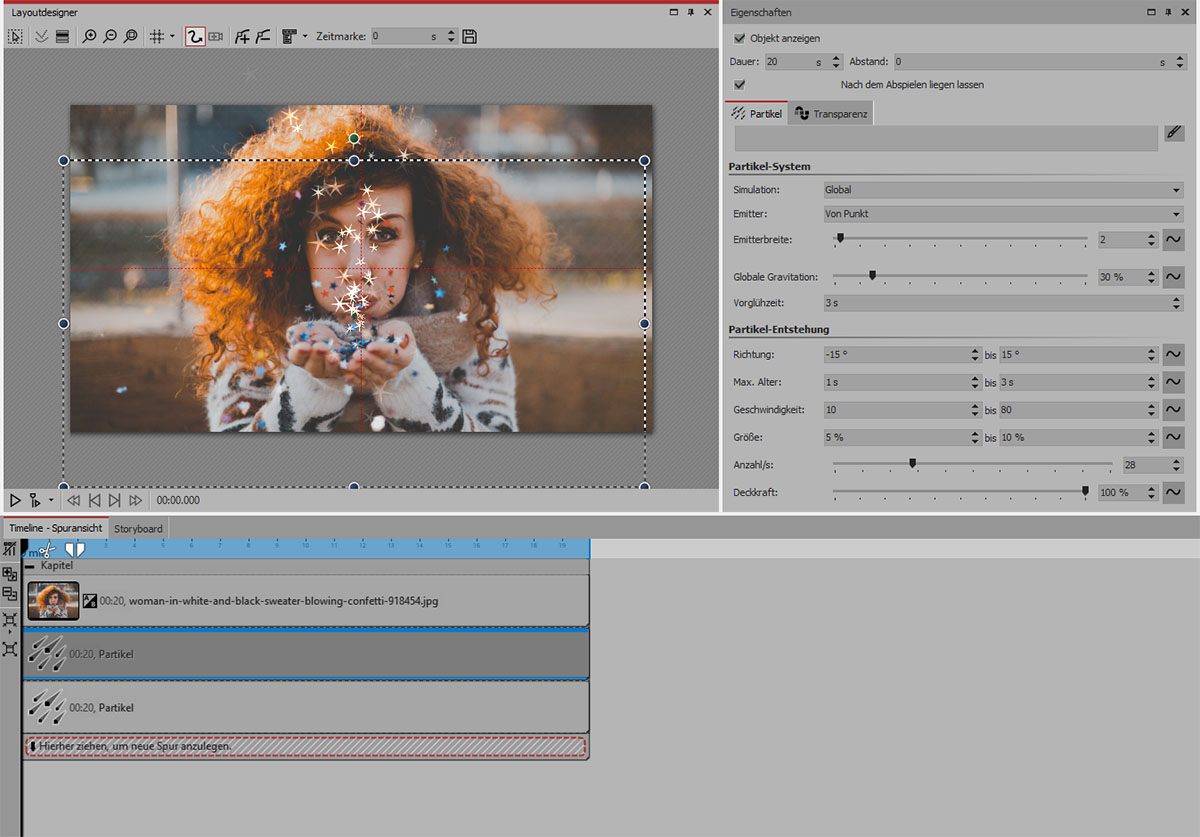The width and height of the screenshot is (1200, 837).
Task: Click the selection frame tool icon
Action: point(15,36)
